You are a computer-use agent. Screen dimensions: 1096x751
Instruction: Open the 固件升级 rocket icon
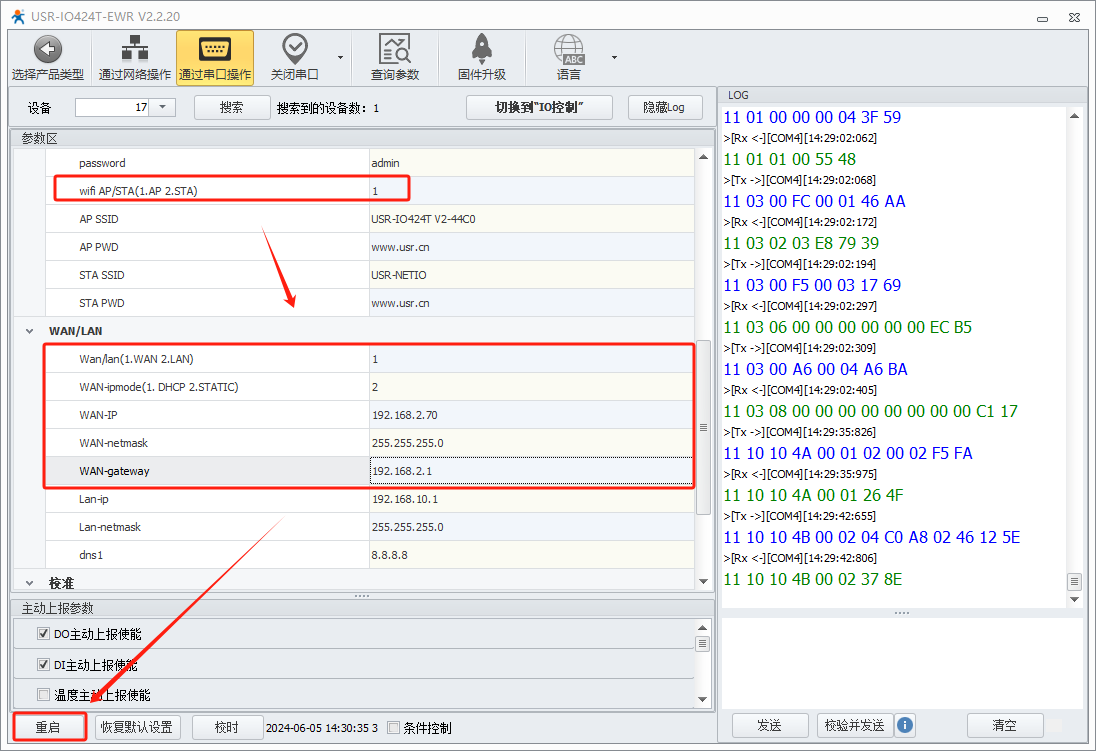click(x=482, y=49)
